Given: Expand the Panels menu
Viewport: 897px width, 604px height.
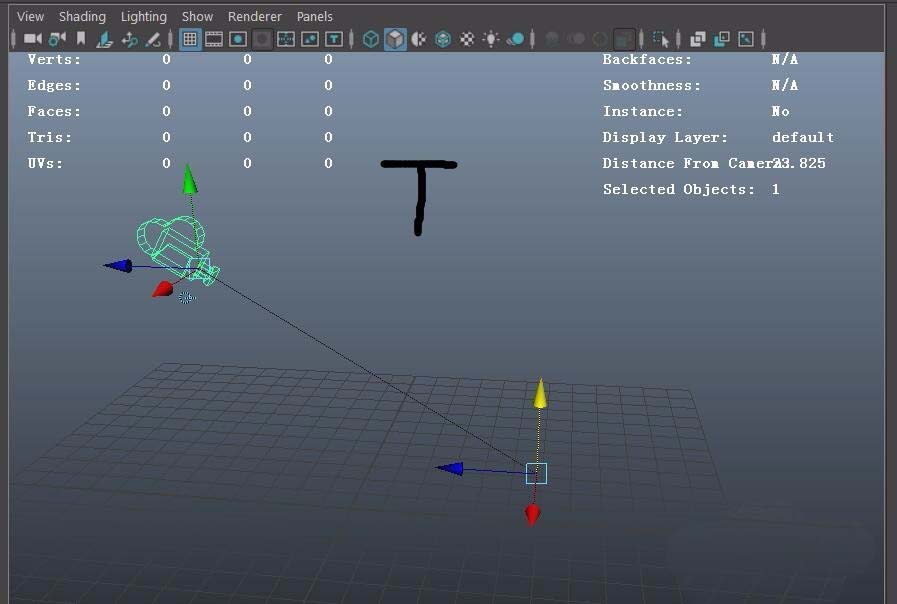Looking at the screenshot, I should click(x=315, y=16).
